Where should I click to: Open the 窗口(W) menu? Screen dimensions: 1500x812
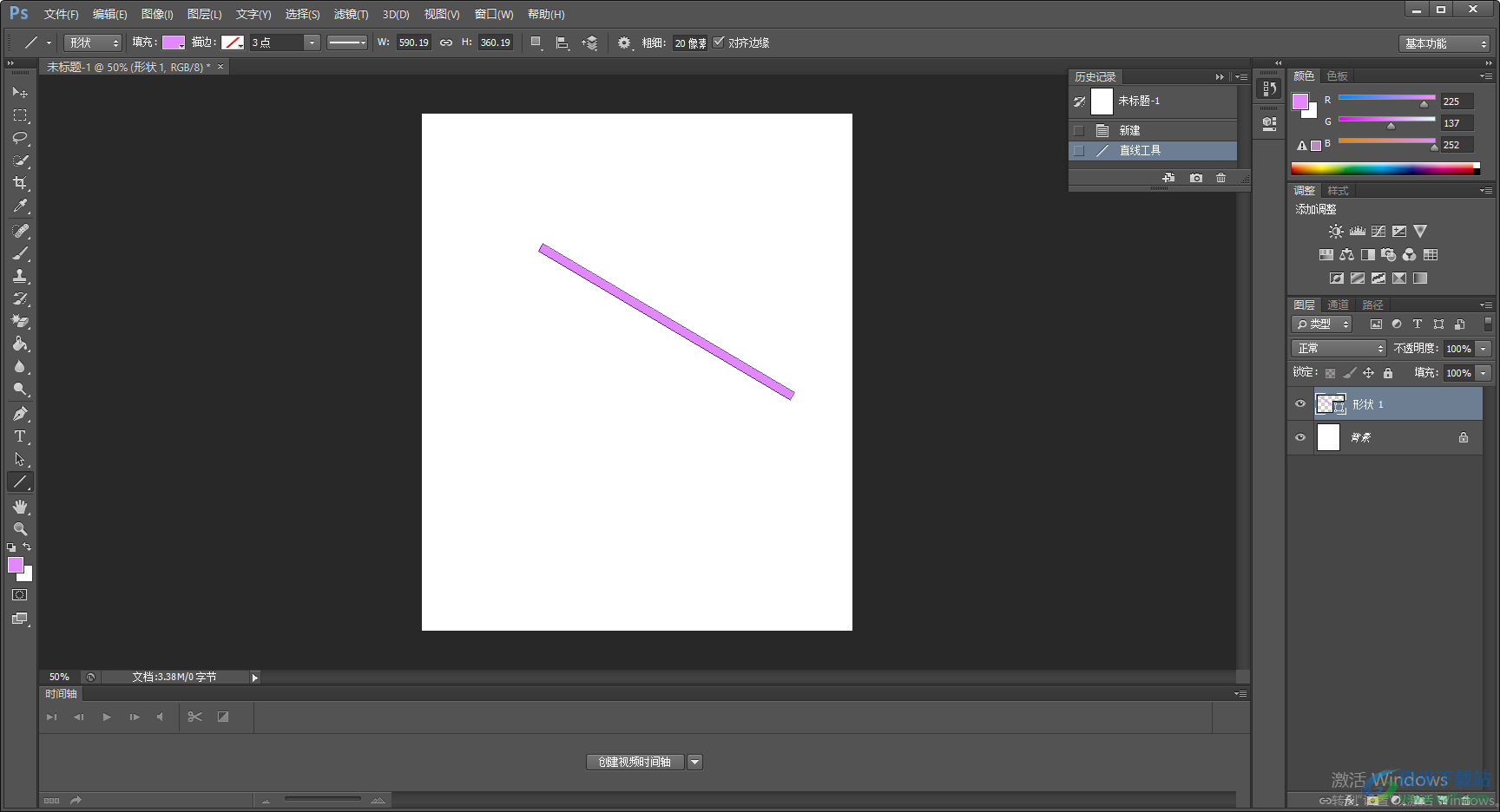[494, 14]
